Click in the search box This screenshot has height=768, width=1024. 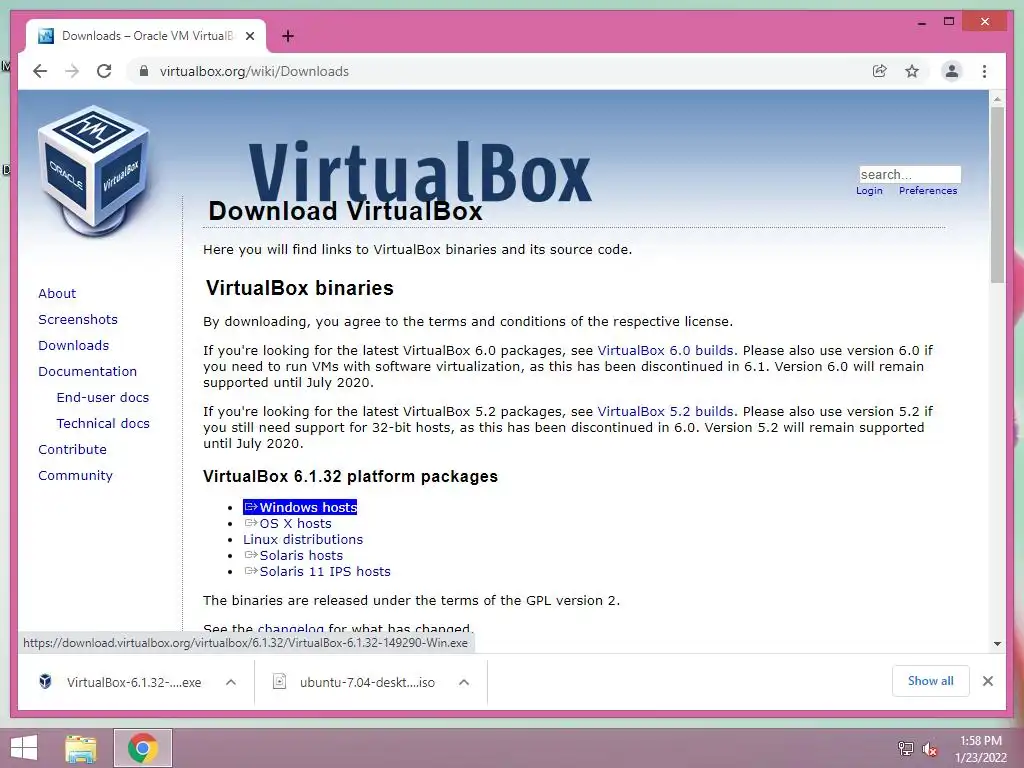(x=910, y=174)
